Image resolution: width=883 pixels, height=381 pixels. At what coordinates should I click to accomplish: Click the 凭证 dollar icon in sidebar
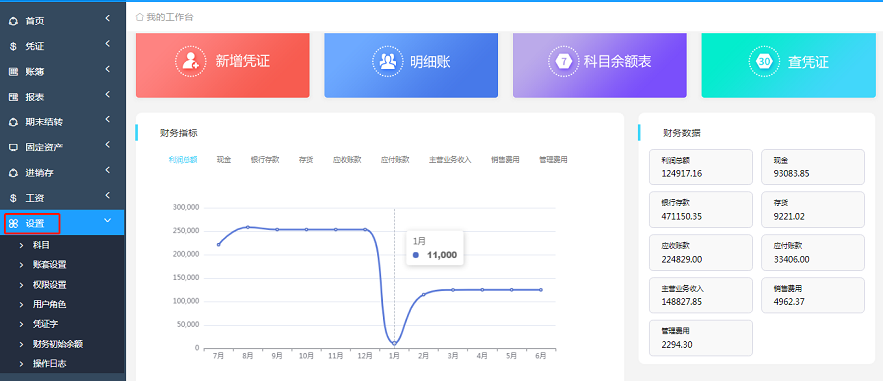point(14,47)
